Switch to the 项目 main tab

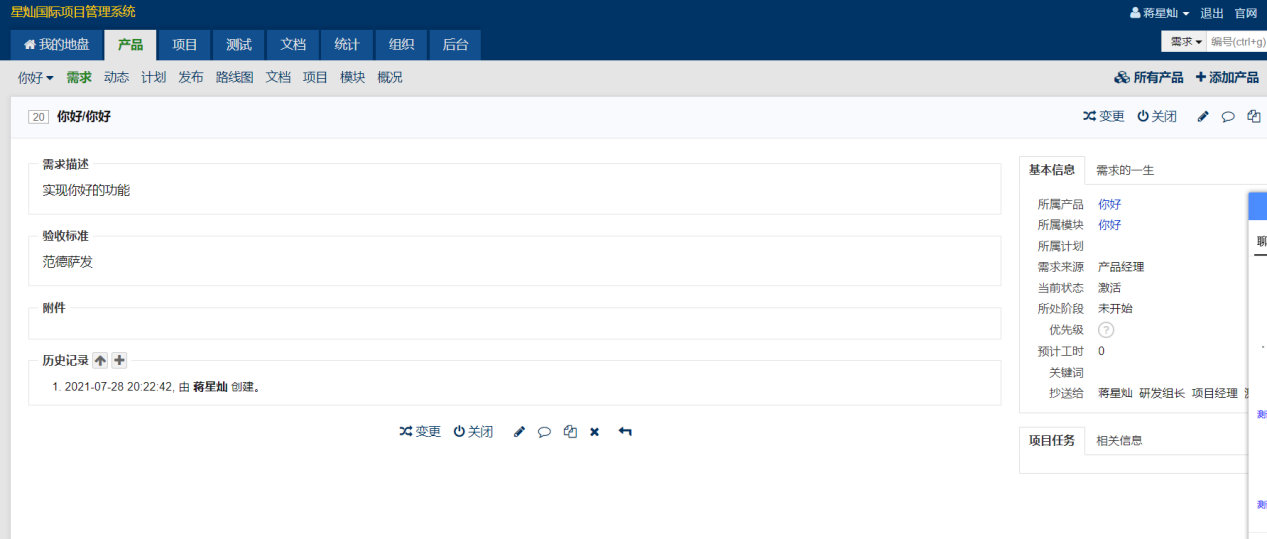pos(185,45)
